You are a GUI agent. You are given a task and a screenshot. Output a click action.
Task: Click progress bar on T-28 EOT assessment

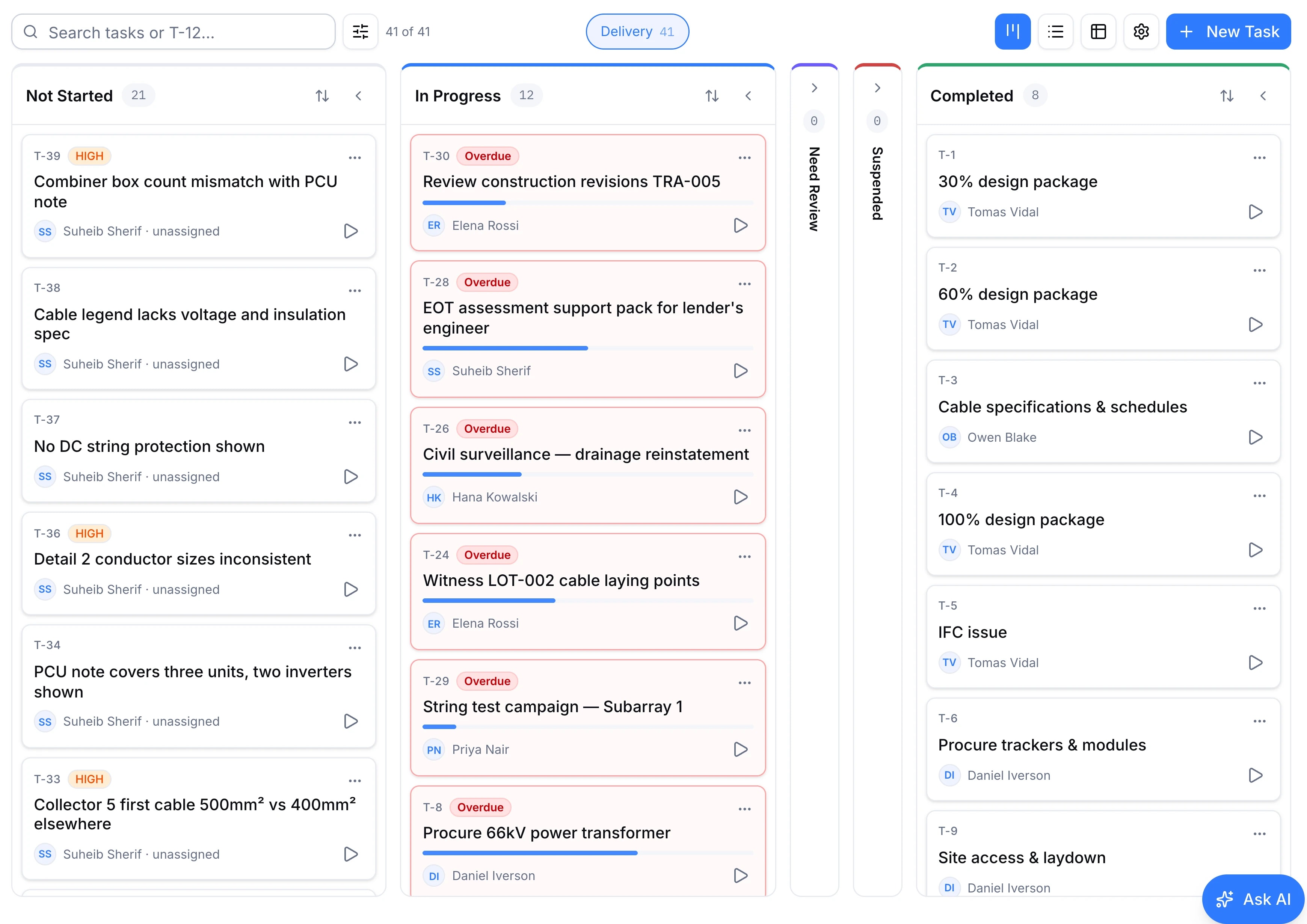point(588,348)
